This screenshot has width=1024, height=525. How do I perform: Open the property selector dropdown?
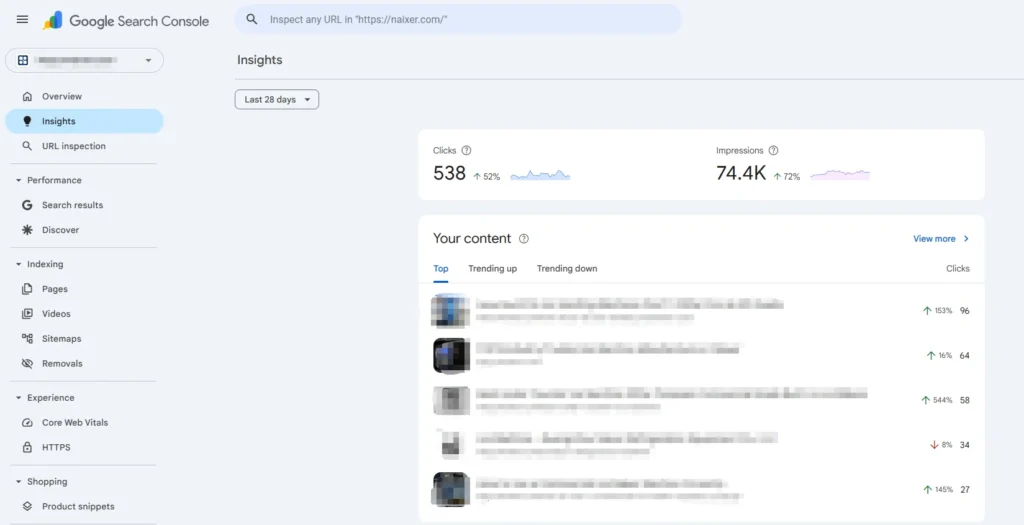[84, 60]
